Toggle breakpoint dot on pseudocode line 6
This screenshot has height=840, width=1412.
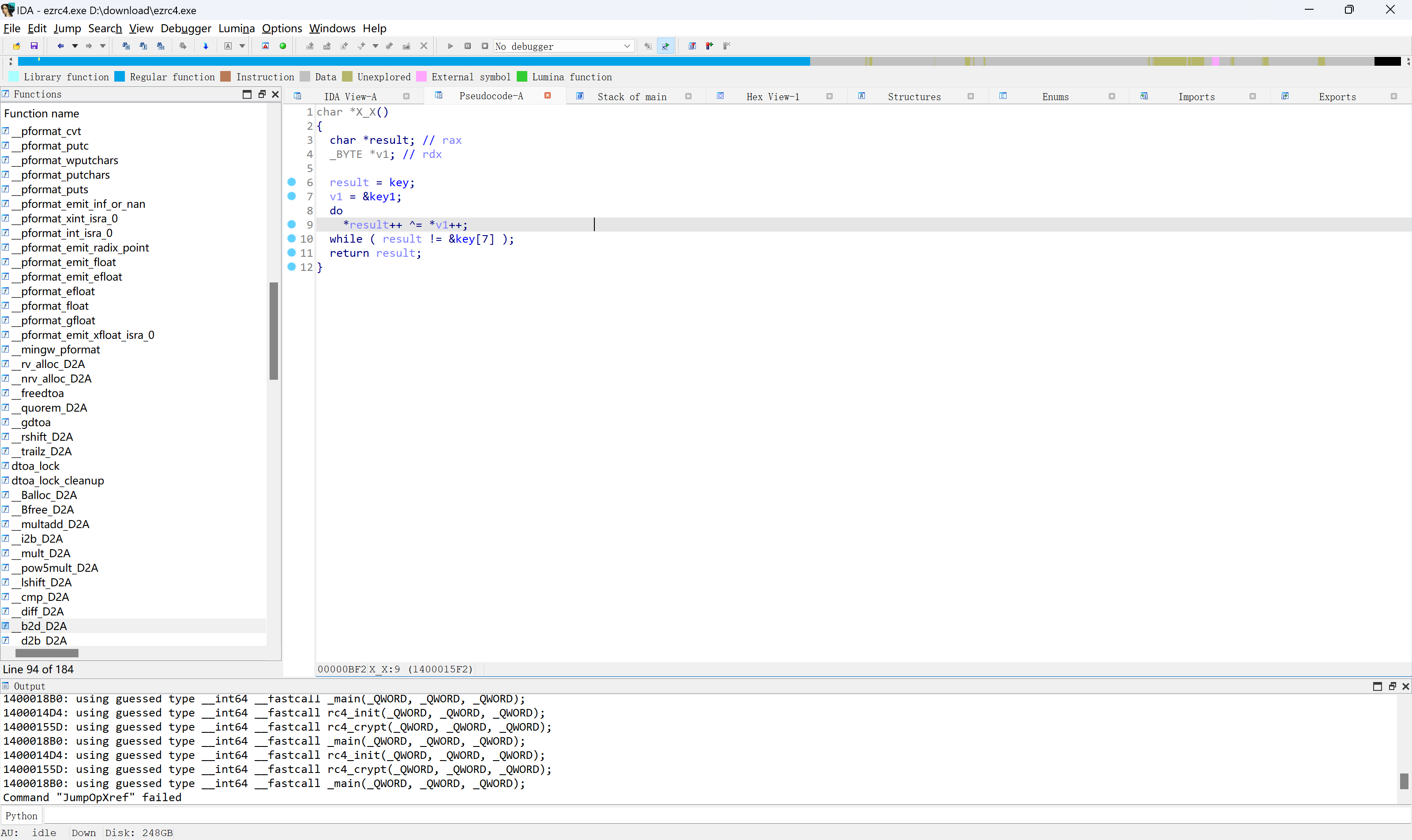point(292,182)
